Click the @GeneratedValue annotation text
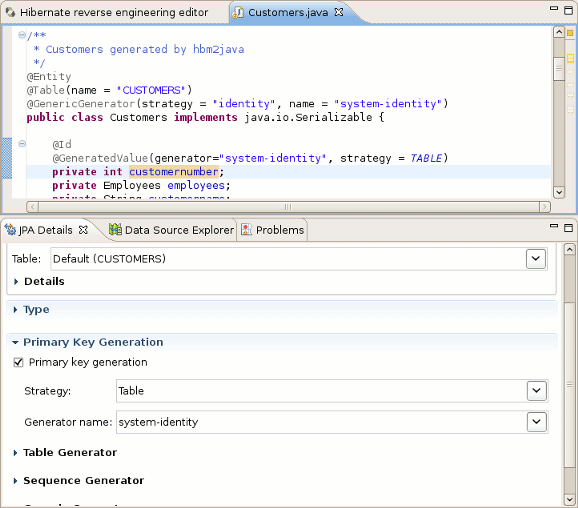 100,158
